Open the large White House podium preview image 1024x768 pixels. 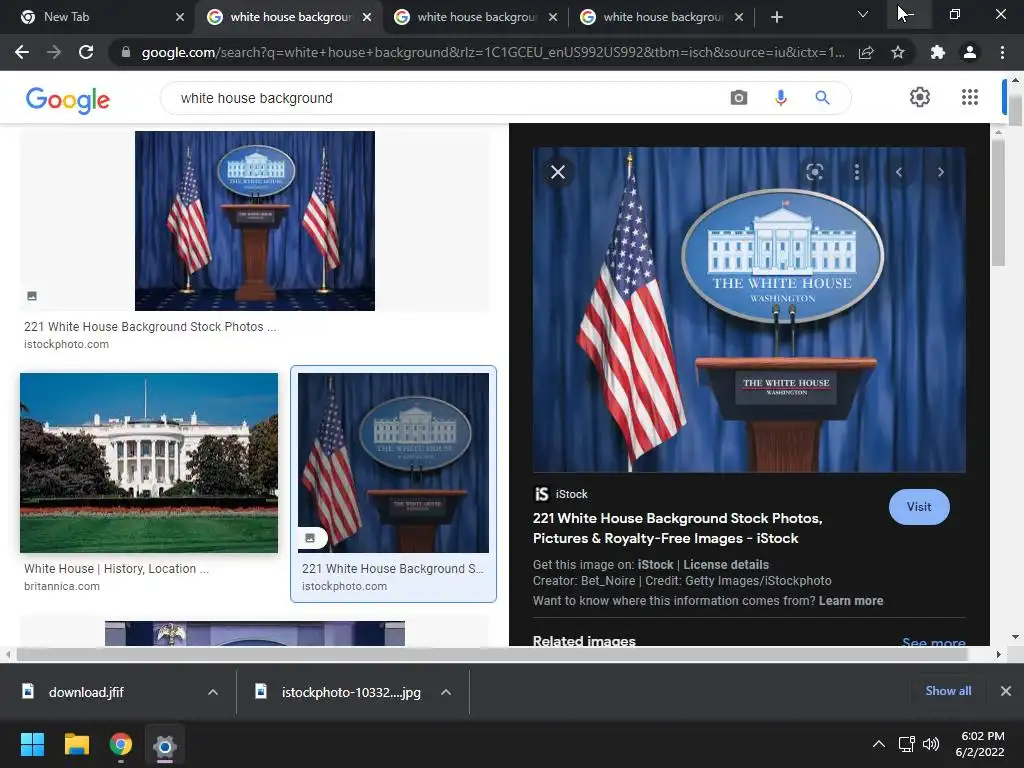749,310
